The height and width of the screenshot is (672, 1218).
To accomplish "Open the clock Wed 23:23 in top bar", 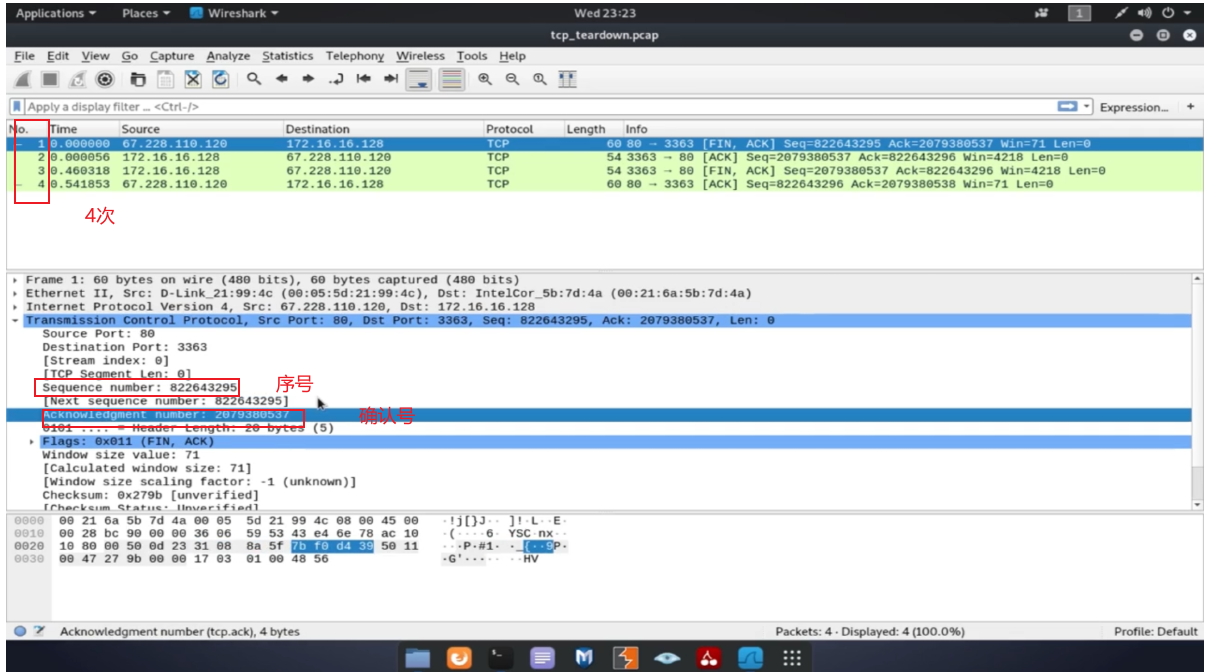I will [x=605, y=13].
